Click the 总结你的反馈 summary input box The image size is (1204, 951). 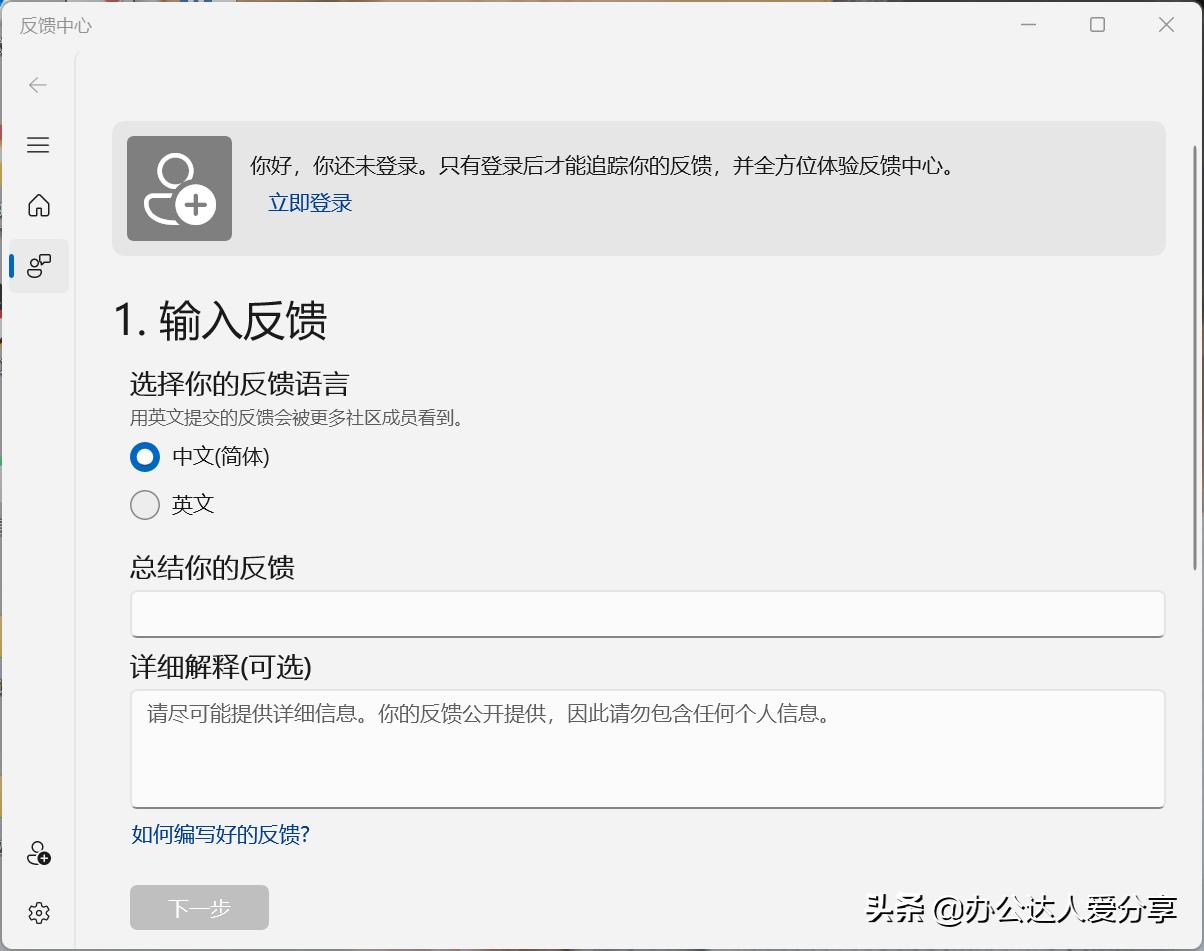tap(647, 614)
